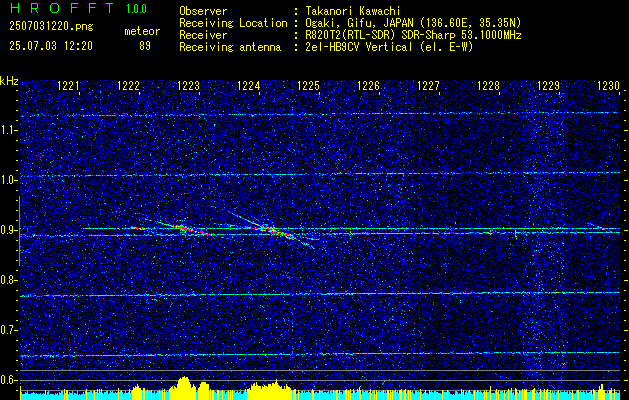Click the 0.9 frequency axis label
Viewport: 629px width, 400px height.
(8, 230)
